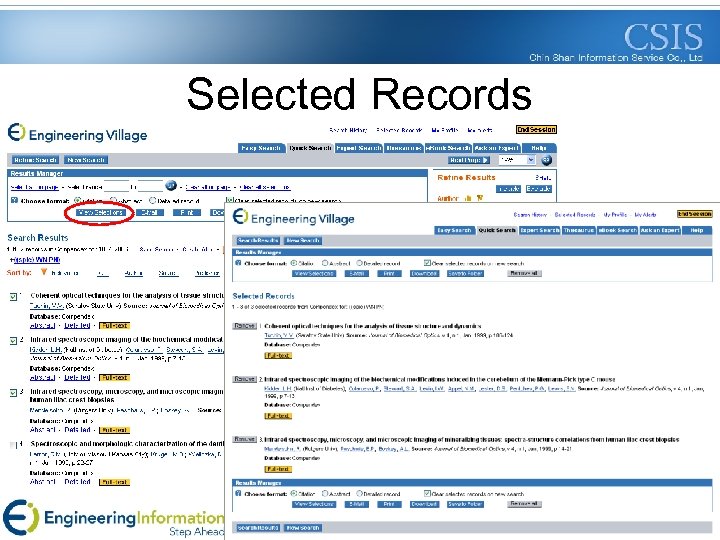720x540 pixels.
Task: Open the help icon beside Choose format in the search results window
Action: point(14,200)
